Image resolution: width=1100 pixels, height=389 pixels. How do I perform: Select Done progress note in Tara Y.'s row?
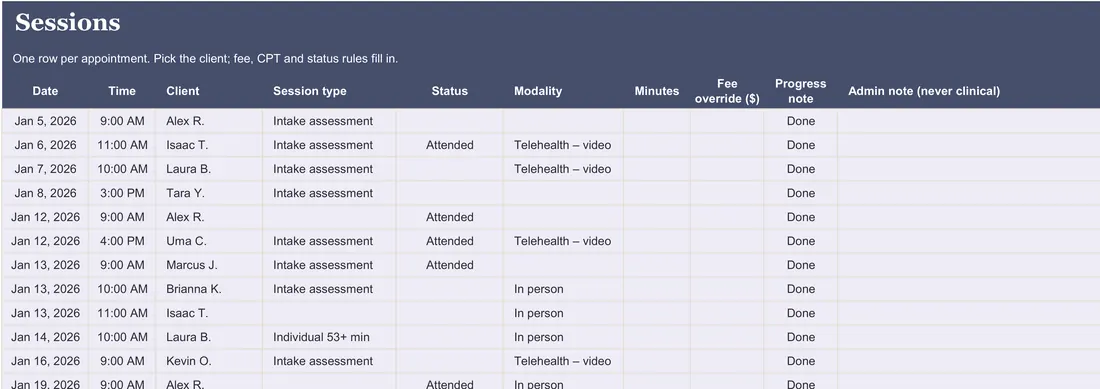(x=800, y=193)
